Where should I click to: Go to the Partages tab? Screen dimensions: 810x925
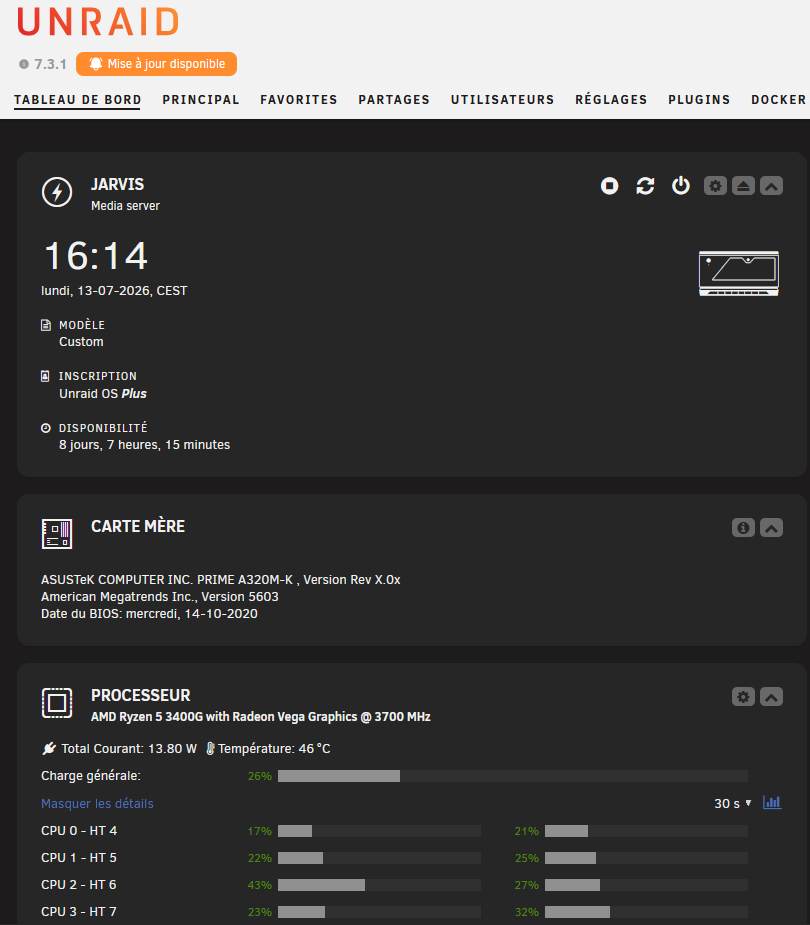coord(394,100)
